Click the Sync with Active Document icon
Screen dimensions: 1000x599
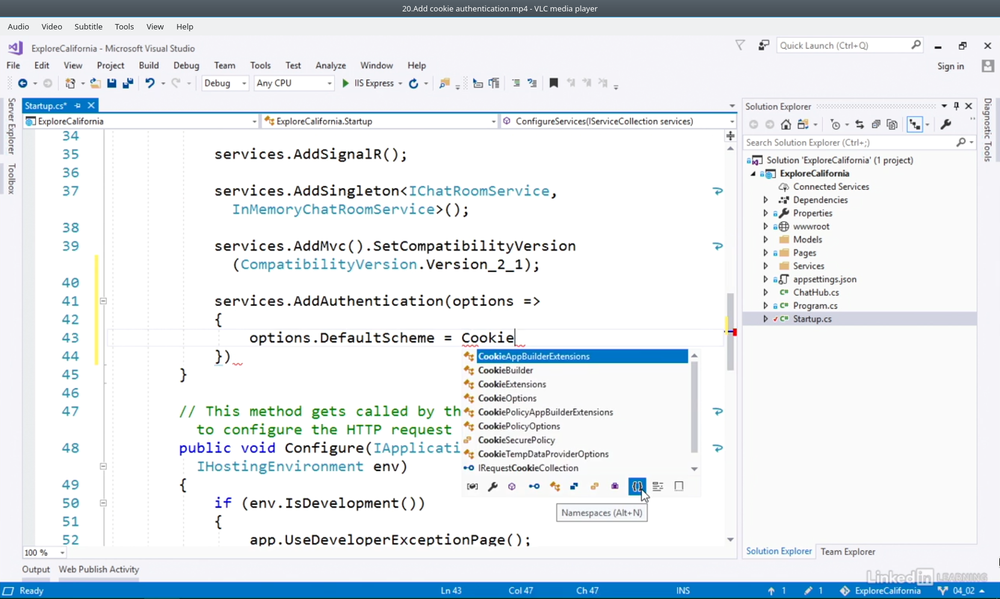(860, 124)
